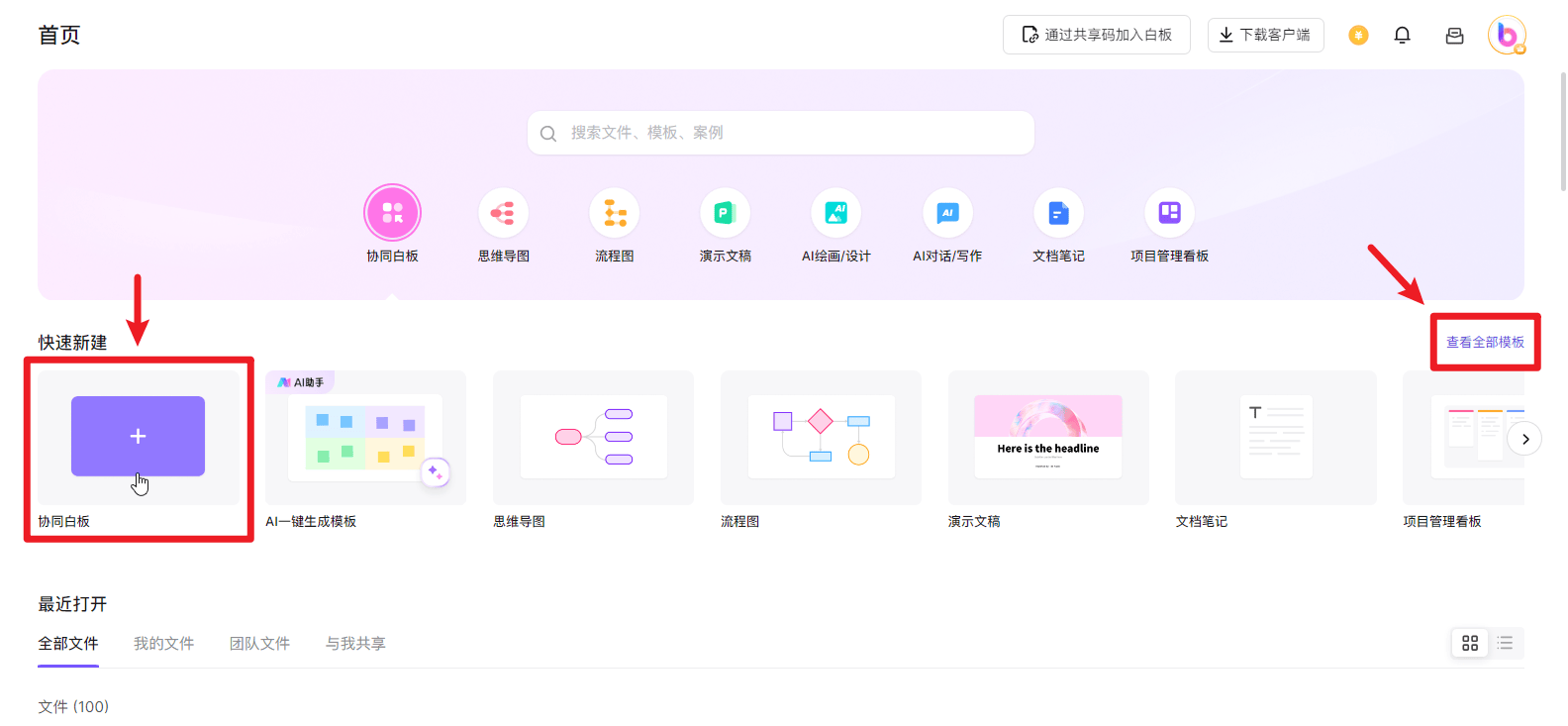
Task: Show next templates with right arrow
Action: click(1524, 439)
